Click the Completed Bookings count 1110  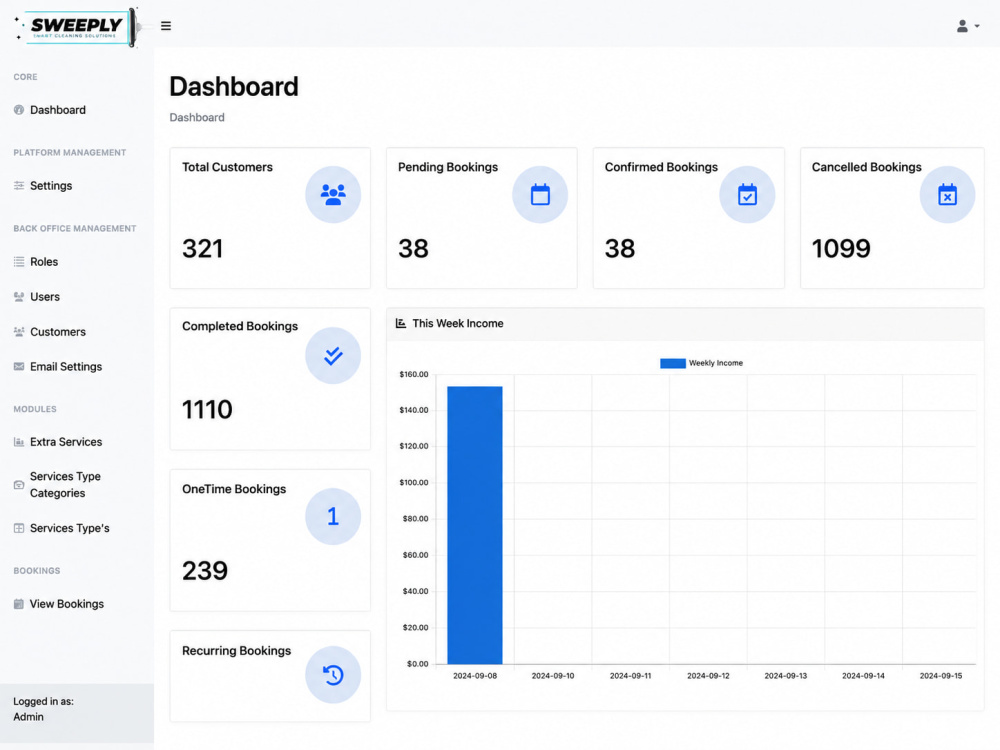pos(207,409)
